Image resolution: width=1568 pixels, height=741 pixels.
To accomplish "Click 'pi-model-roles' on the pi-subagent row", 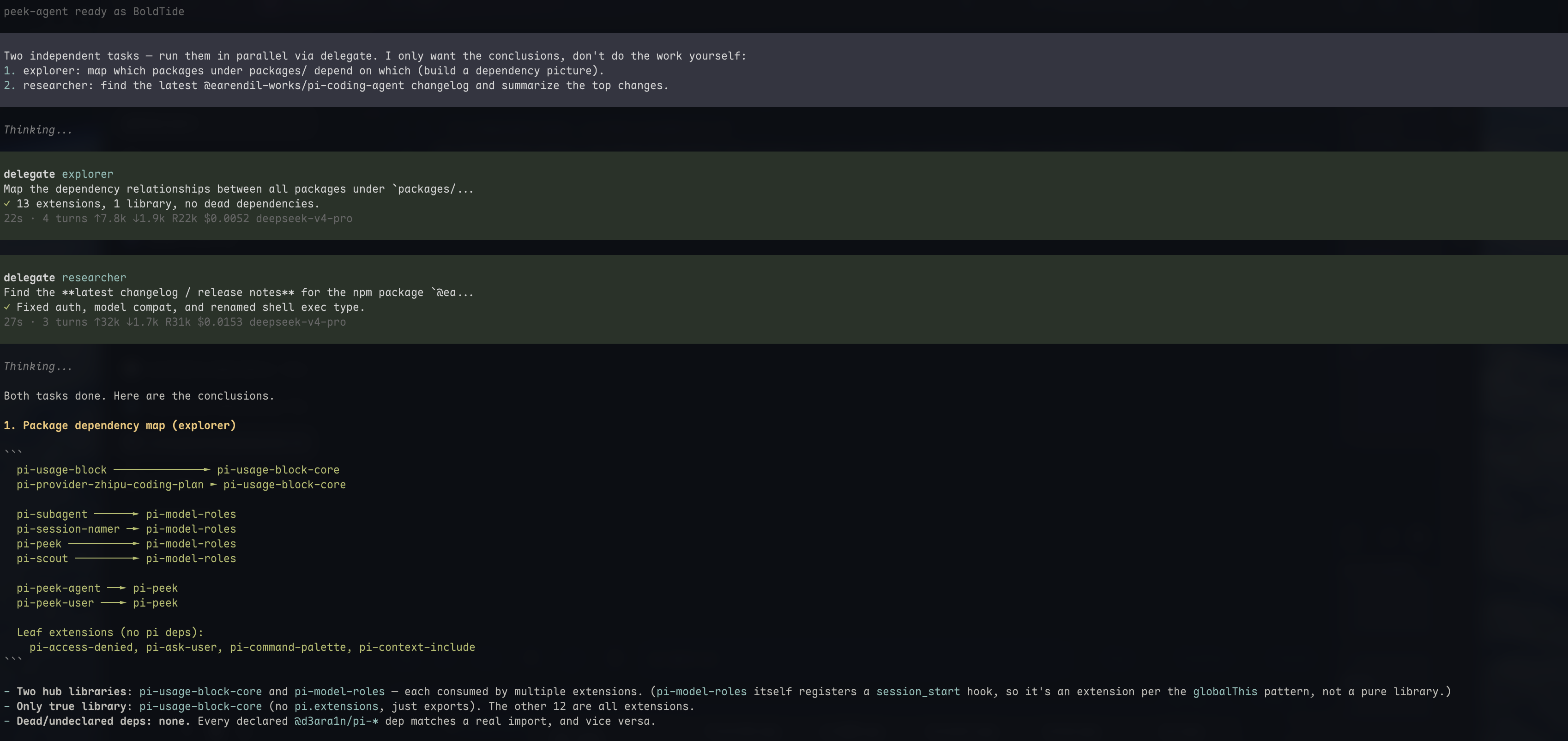I will 191,515.
